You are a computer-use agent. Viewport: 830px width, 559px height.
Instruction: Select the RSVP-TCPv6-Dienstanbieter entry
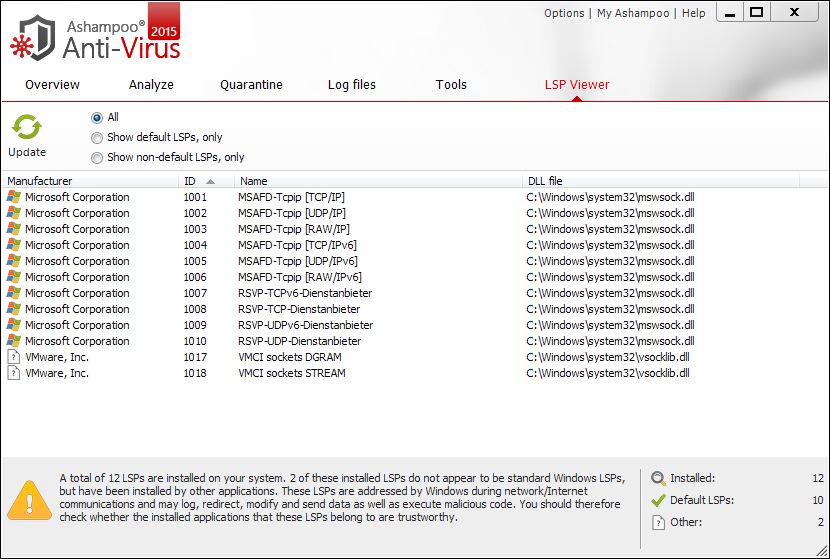coord(305,293)
